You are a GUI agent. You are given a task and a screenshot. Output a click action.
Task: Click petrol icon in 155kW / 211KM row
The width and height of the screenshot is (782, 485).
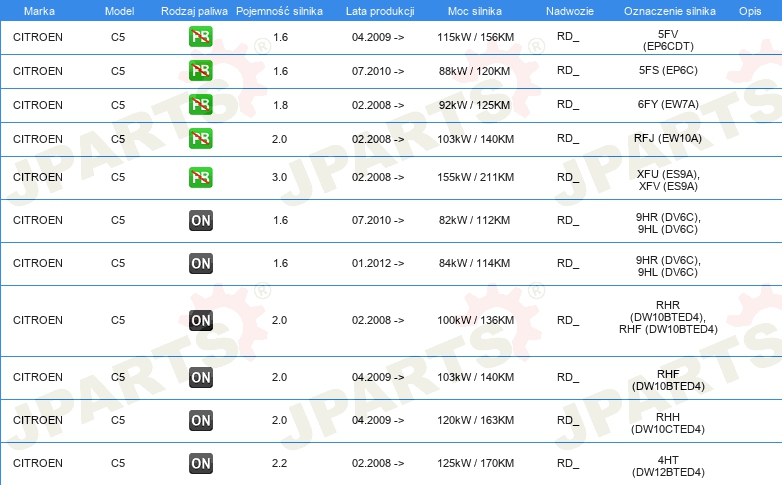200,177
